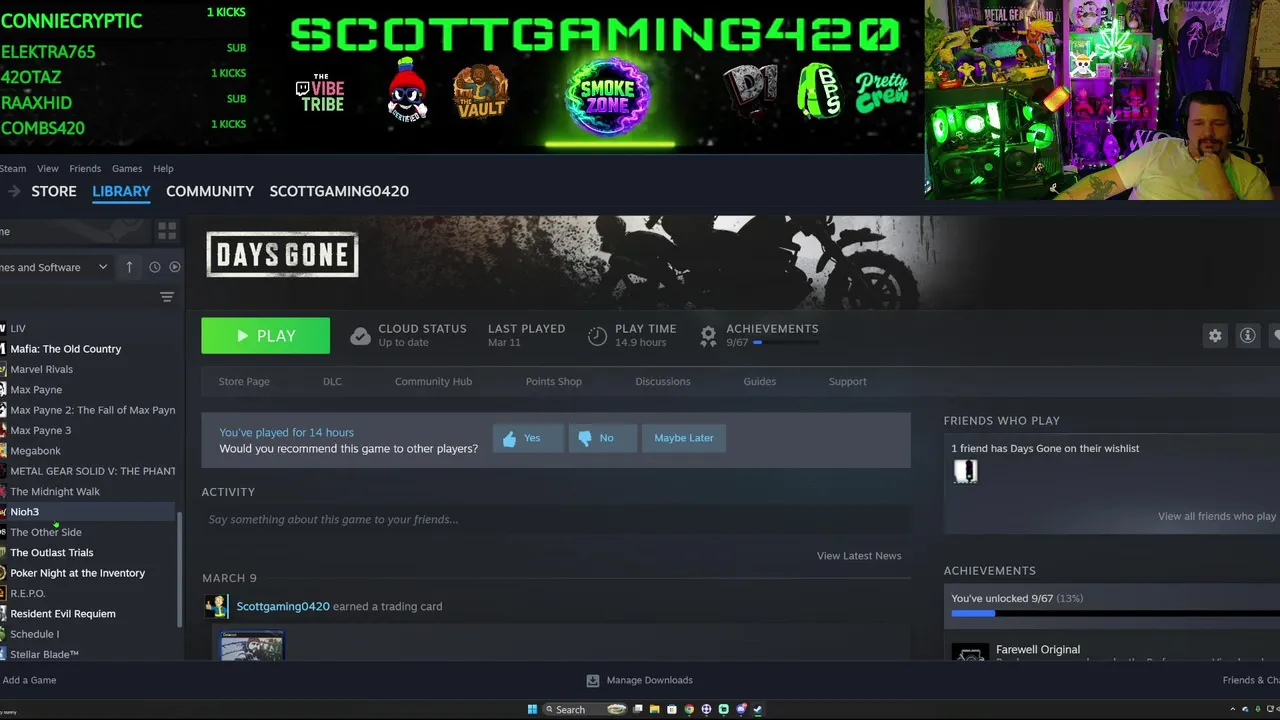Toggle show ready to play games icon

(175, 267)
